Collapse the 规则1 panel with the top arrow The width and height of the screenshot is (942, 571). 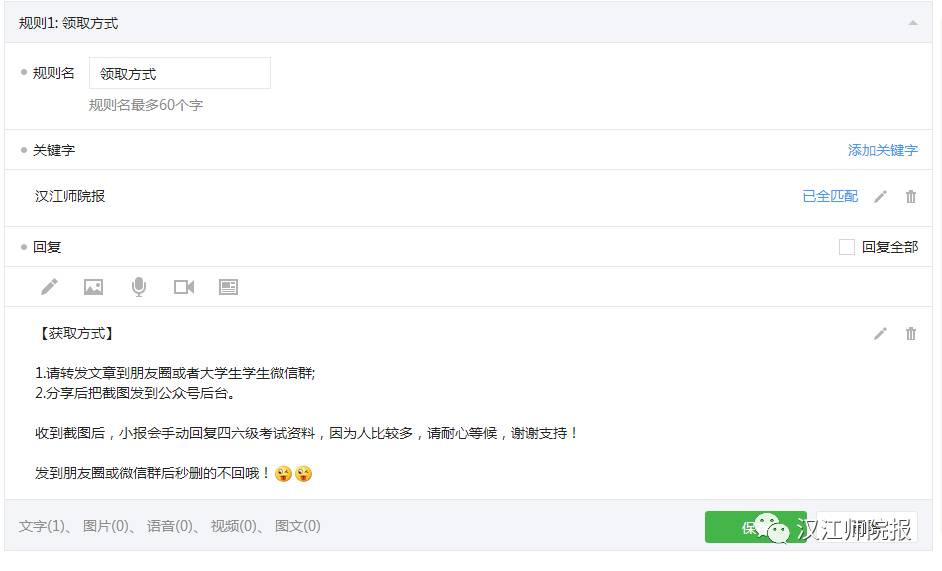pyautogui.click(x=912, y=23)
